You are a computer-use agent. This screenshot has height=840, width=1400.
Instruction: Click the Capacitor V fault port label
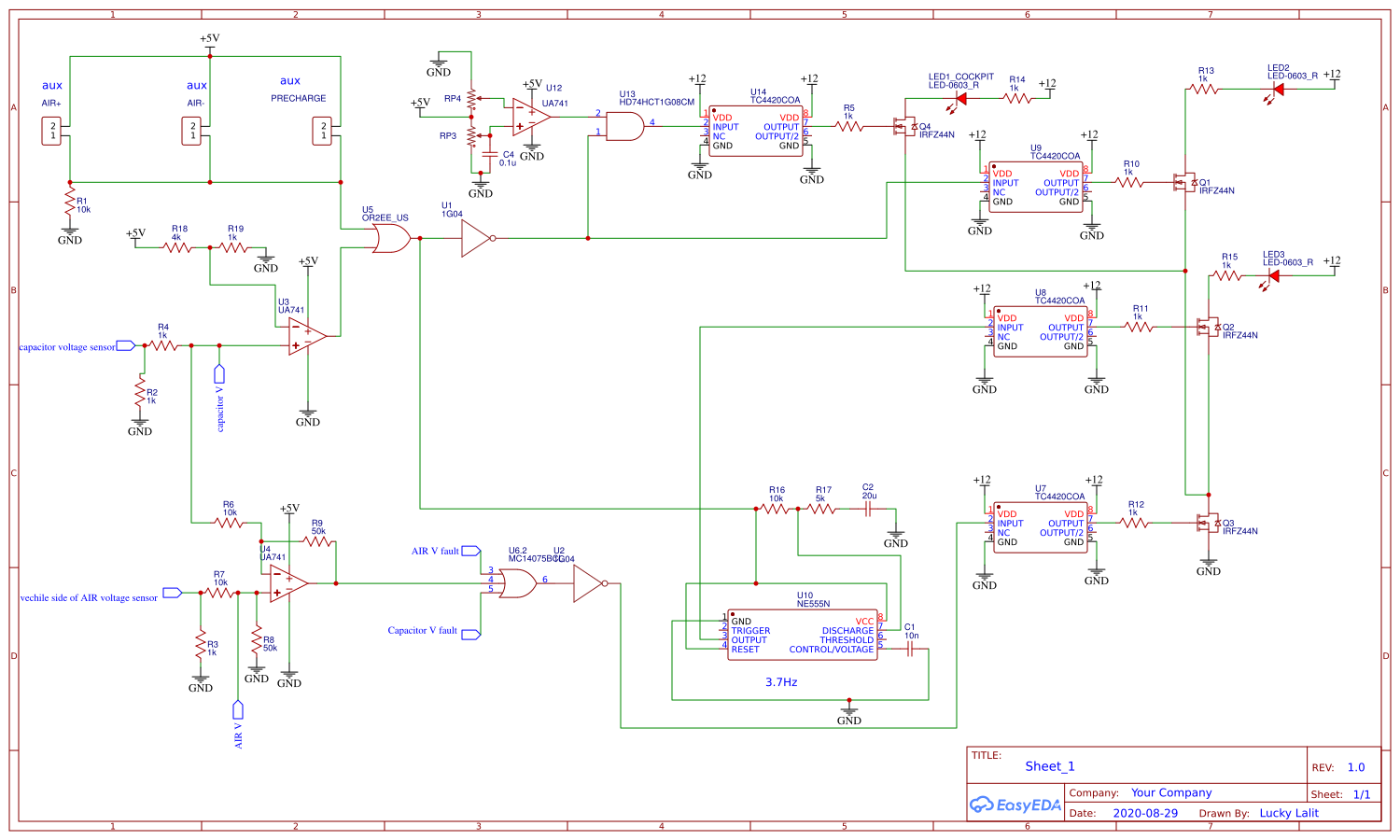tap(422, 631)
